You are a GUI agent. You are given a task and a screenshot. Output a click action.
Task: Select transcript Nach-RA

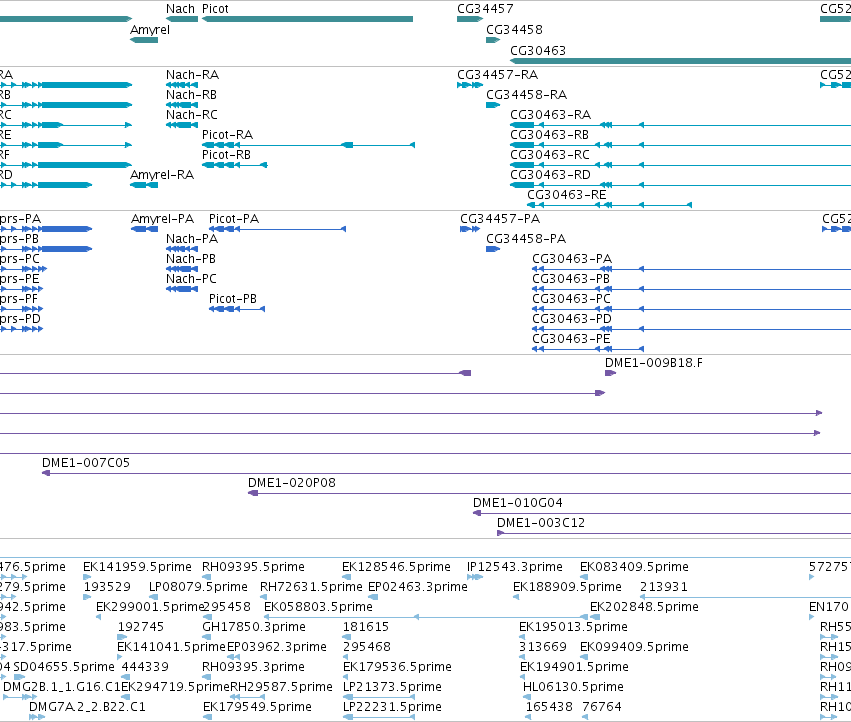click(193, 75)
